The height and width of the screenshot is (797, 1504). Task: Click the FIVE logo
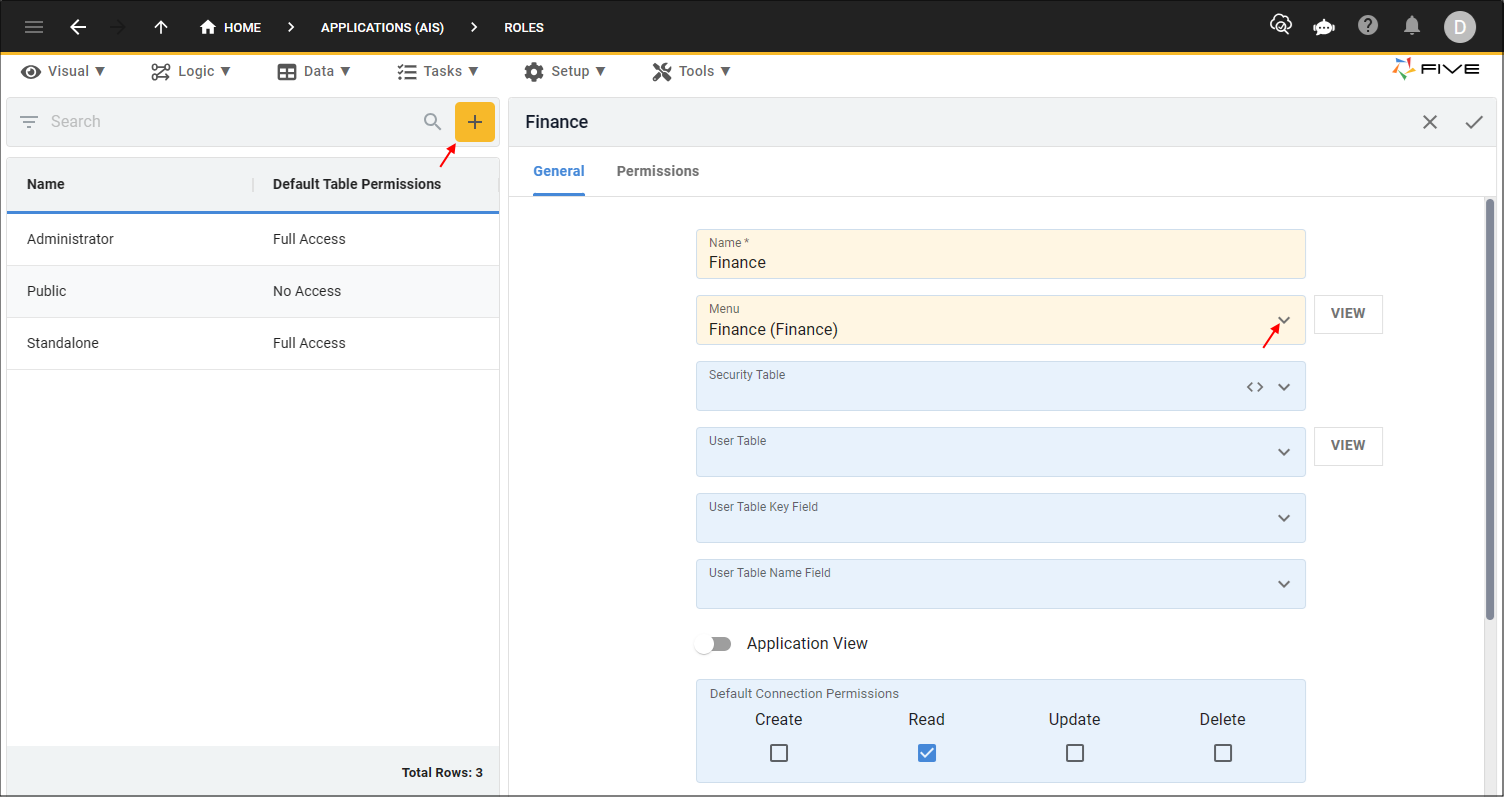coord(1435,69)
